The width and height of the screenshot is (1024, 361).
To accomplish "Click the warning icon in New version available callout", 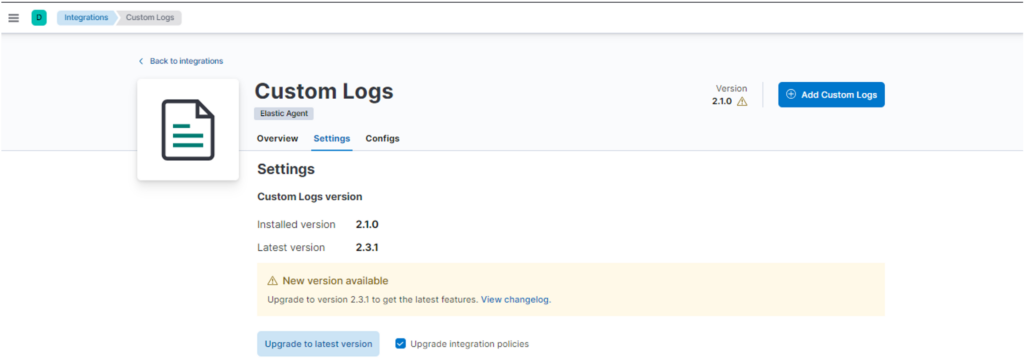I will coord(273,281).
